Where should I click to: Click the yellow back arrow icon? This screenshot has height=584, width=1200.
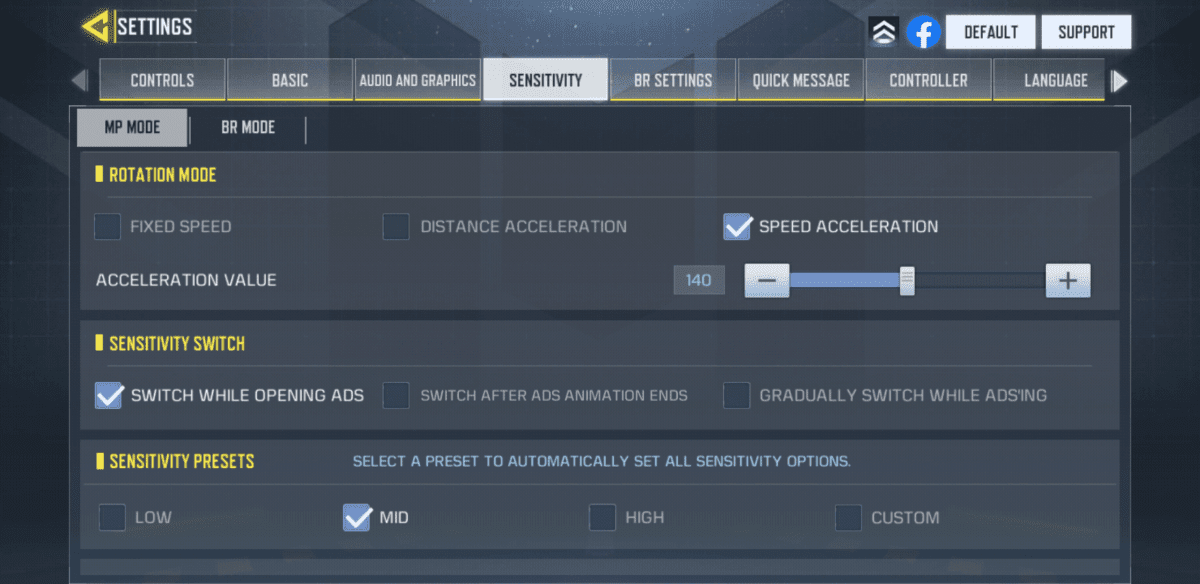coord(97,27)
